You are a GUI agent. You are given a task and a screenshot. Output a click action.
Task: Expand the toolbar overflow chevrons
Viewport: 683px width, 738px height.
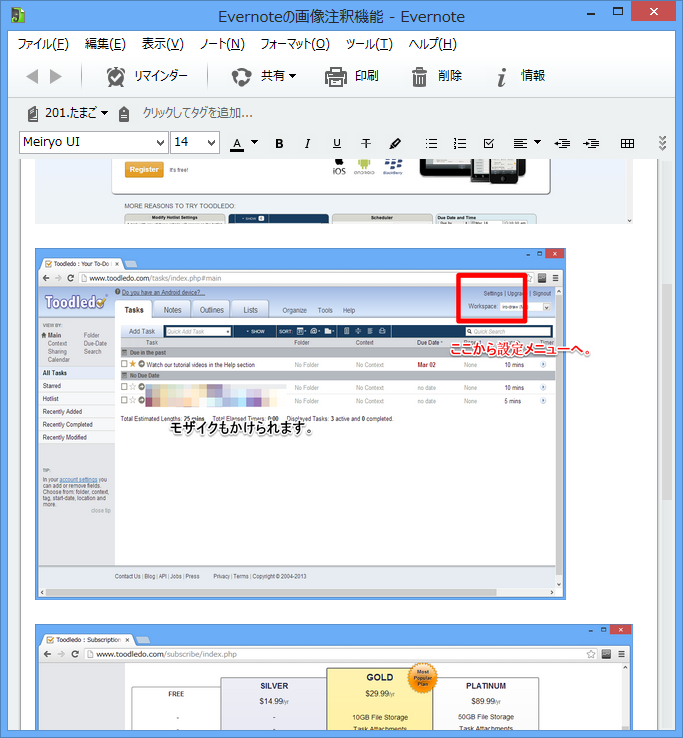pyautogui.click(x=662, y=143)
